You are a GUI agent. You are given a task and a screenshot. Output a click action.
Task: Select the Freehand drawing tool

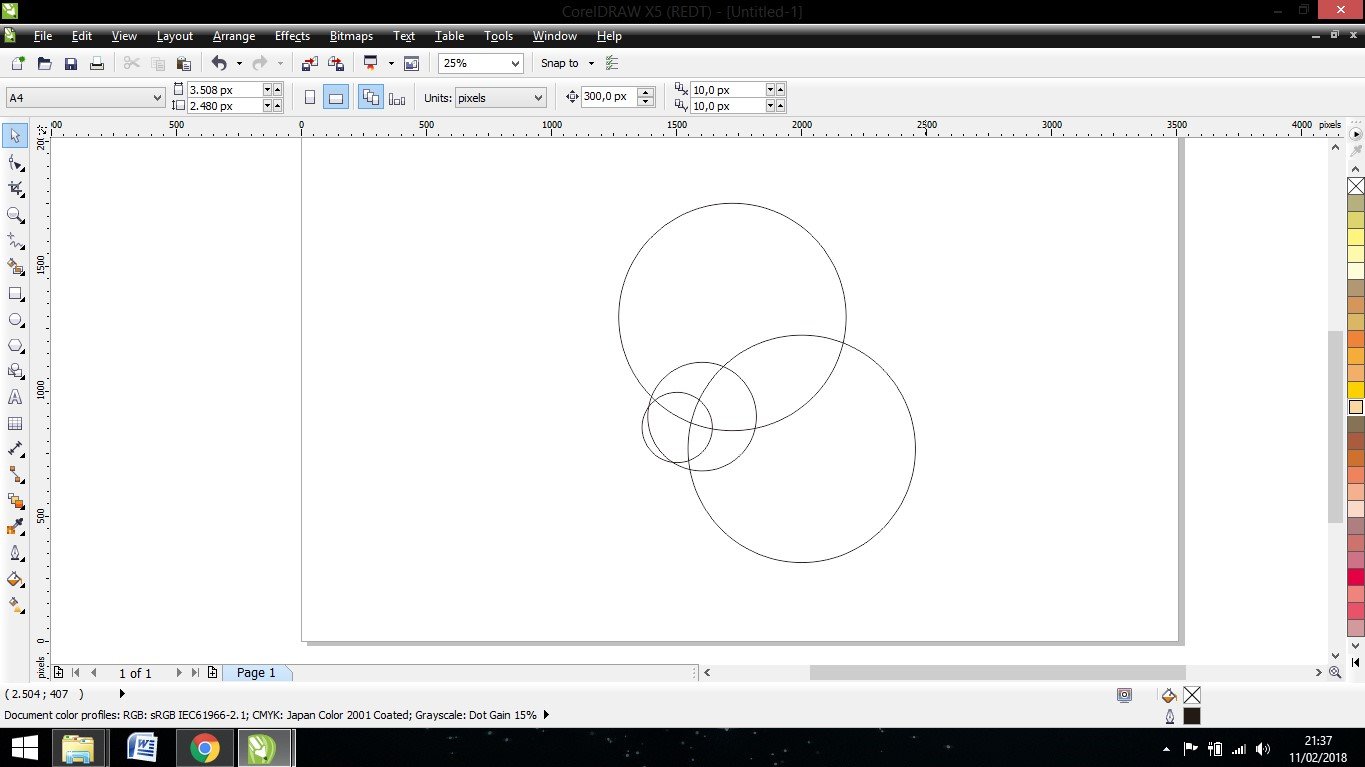[15, 241]
